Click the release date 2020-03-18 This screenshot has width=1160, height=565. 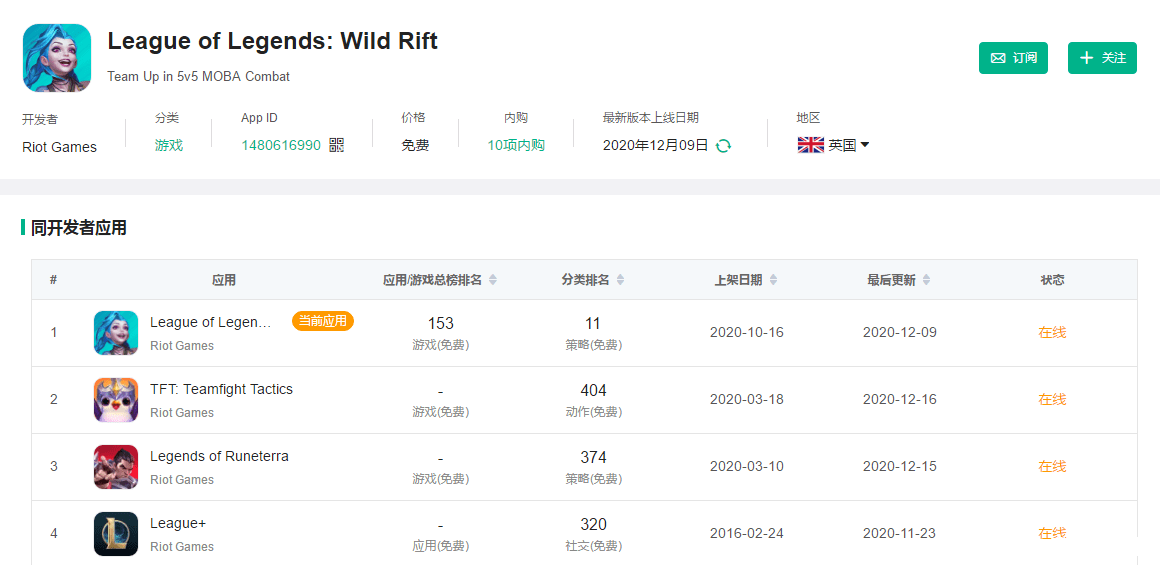pos(746,399)
